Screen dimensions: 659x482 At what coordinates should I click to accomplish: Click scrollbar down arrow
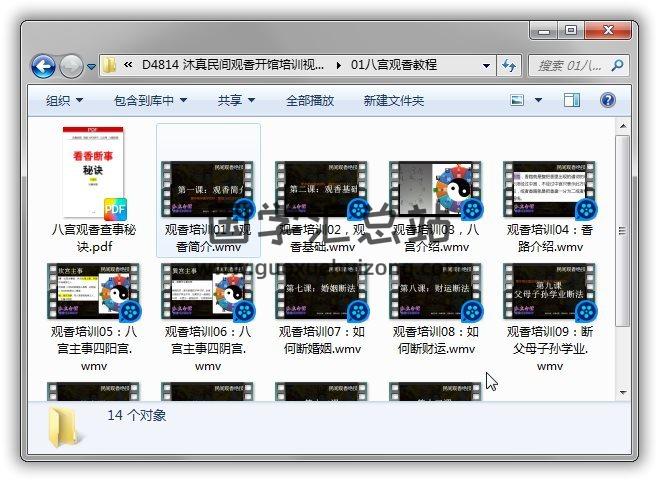click(x=623, y=392)
